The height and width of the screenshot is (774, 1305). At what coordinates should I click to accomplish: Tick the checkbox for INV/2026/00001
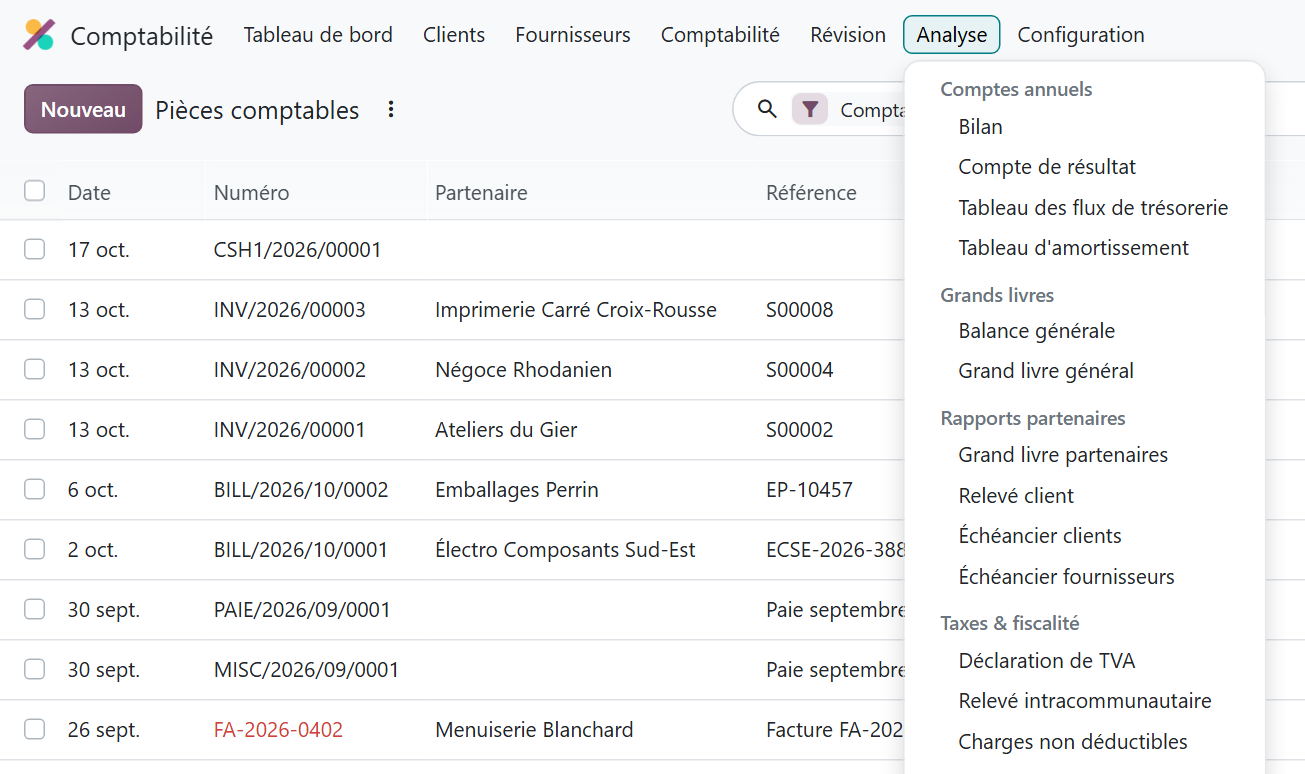[x=35, y=429]
